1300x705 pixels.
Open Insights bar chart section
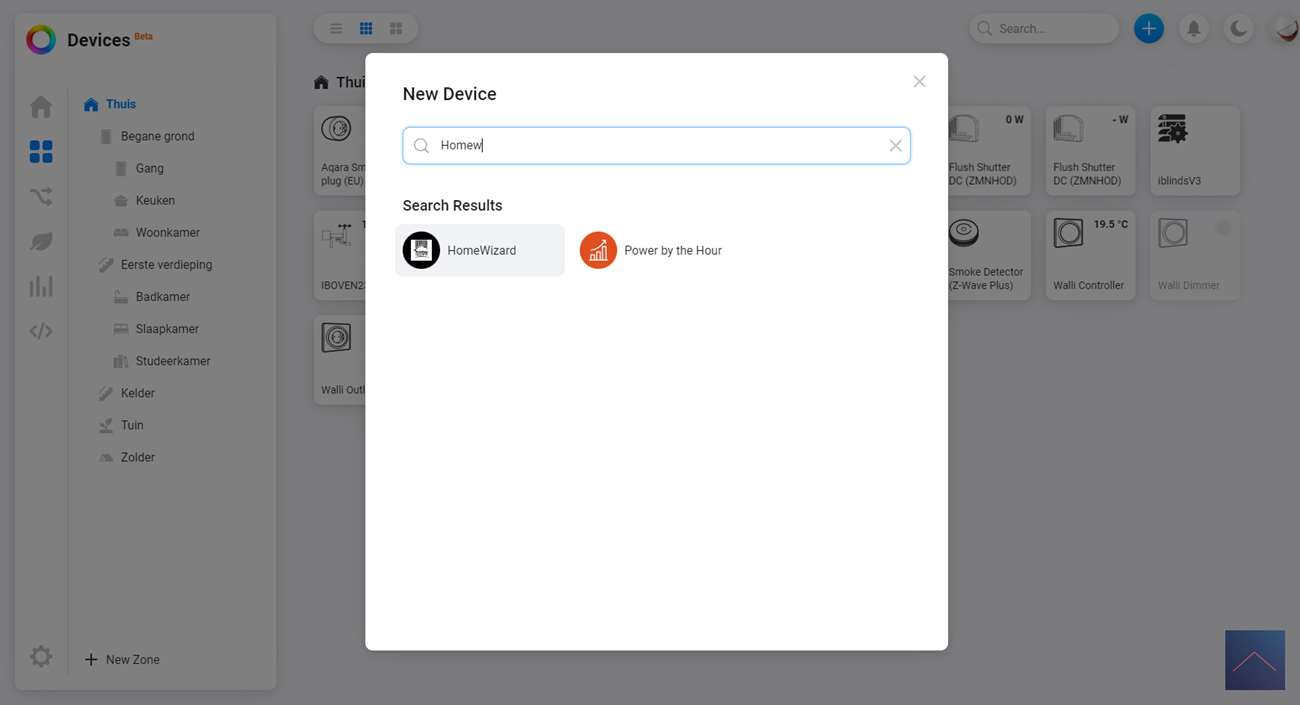(x=41, y=287)
